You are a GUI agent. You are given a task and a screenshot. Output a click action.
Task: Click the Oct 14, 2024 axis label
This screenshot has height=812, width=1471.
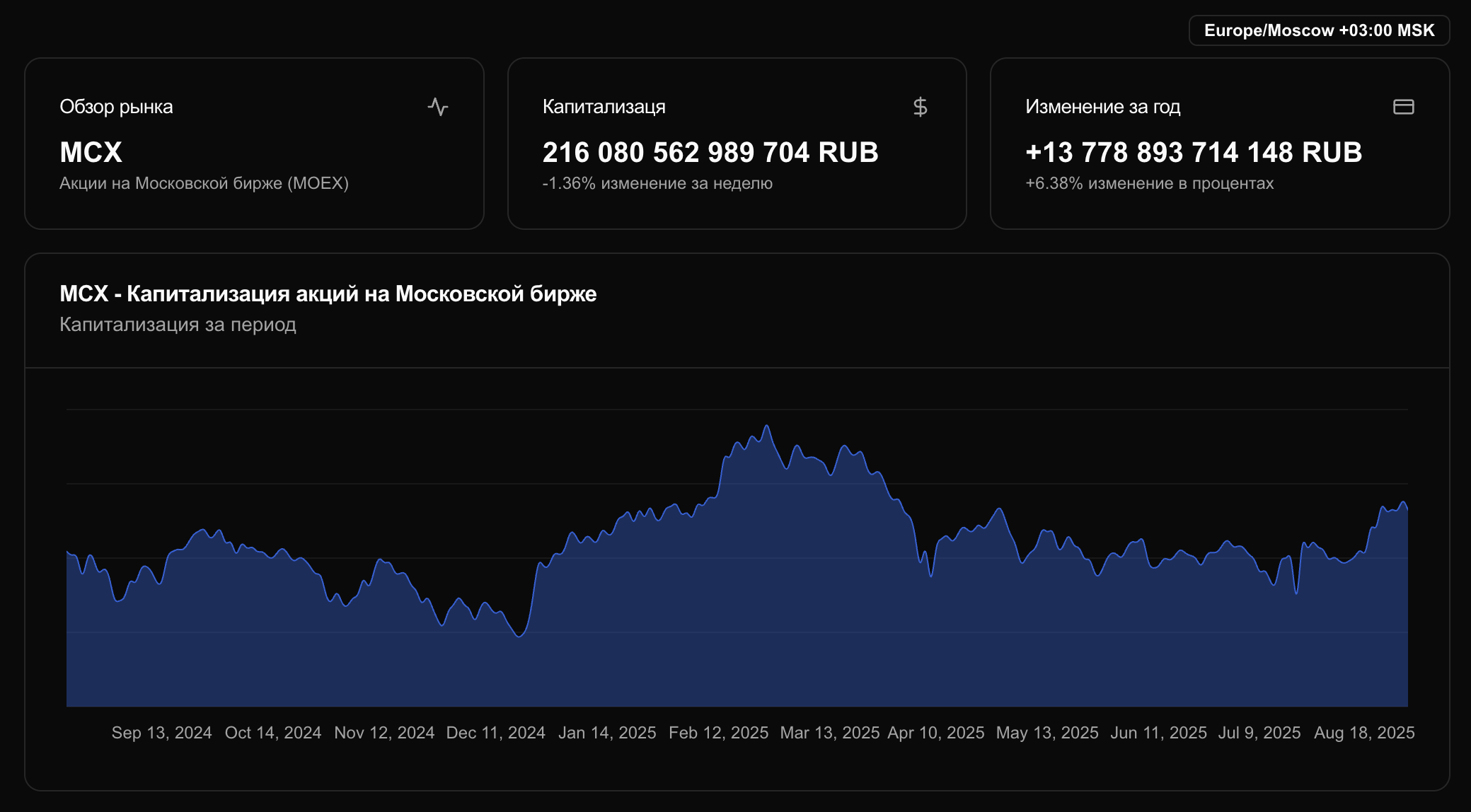272,733
